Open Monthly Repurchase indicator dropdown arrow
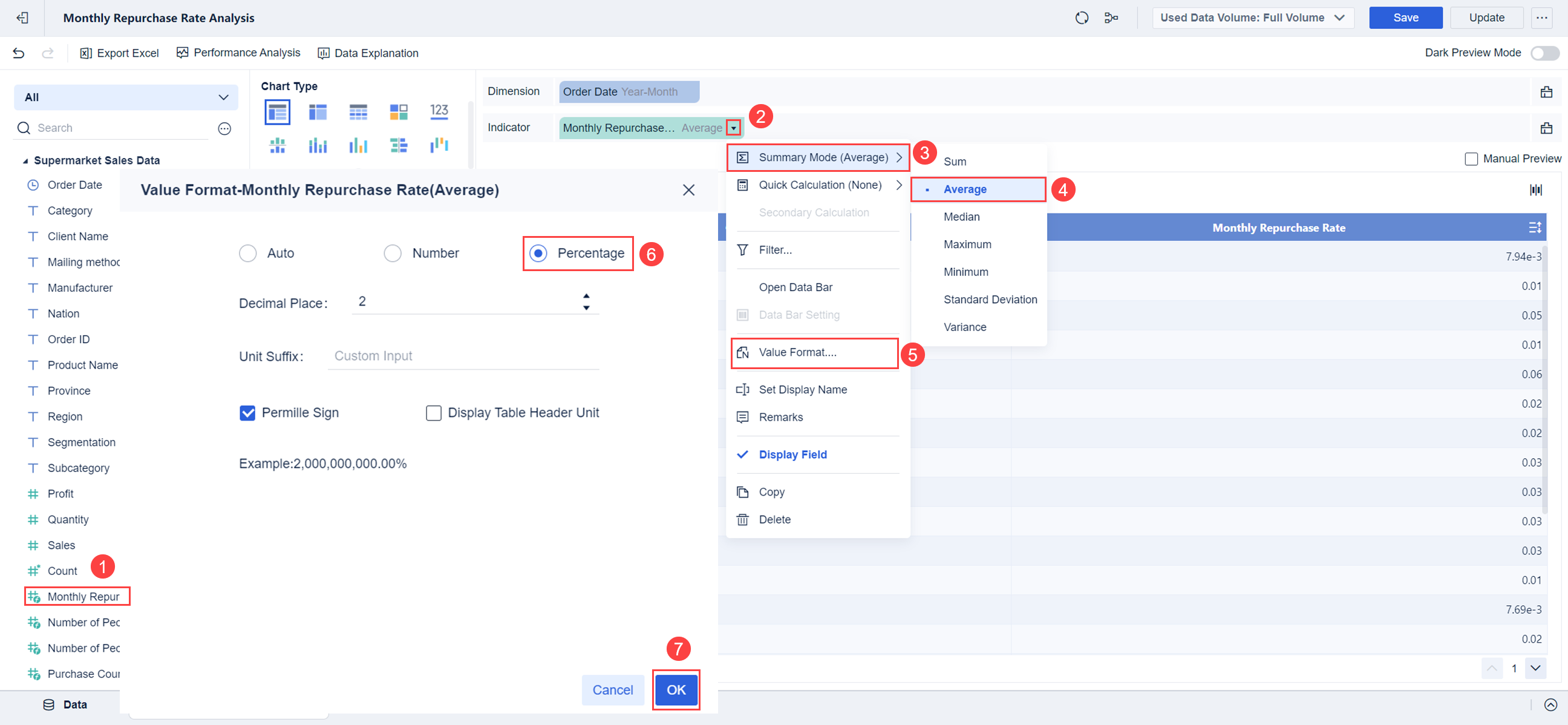Screen dimensions: 1568x725 point(733,128)
